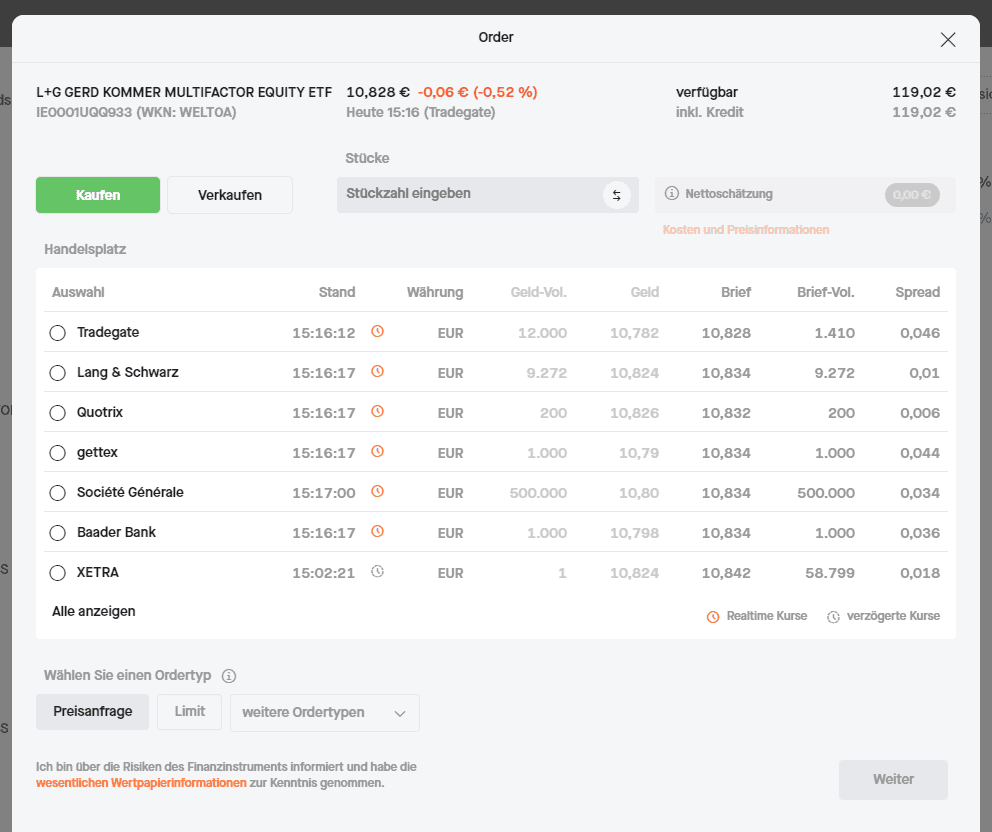
Task: Click the realtime clock icon in Baader Bank row
Action: (377, 531)
